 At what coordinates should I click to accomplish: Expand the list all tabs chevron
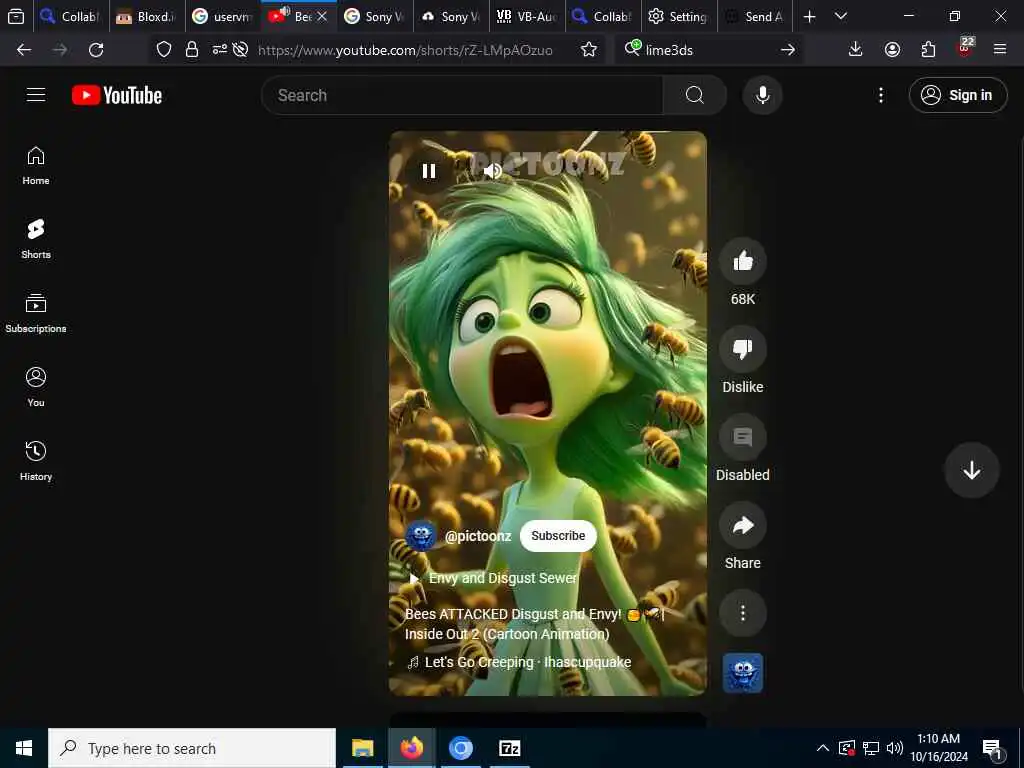[841, 16]
